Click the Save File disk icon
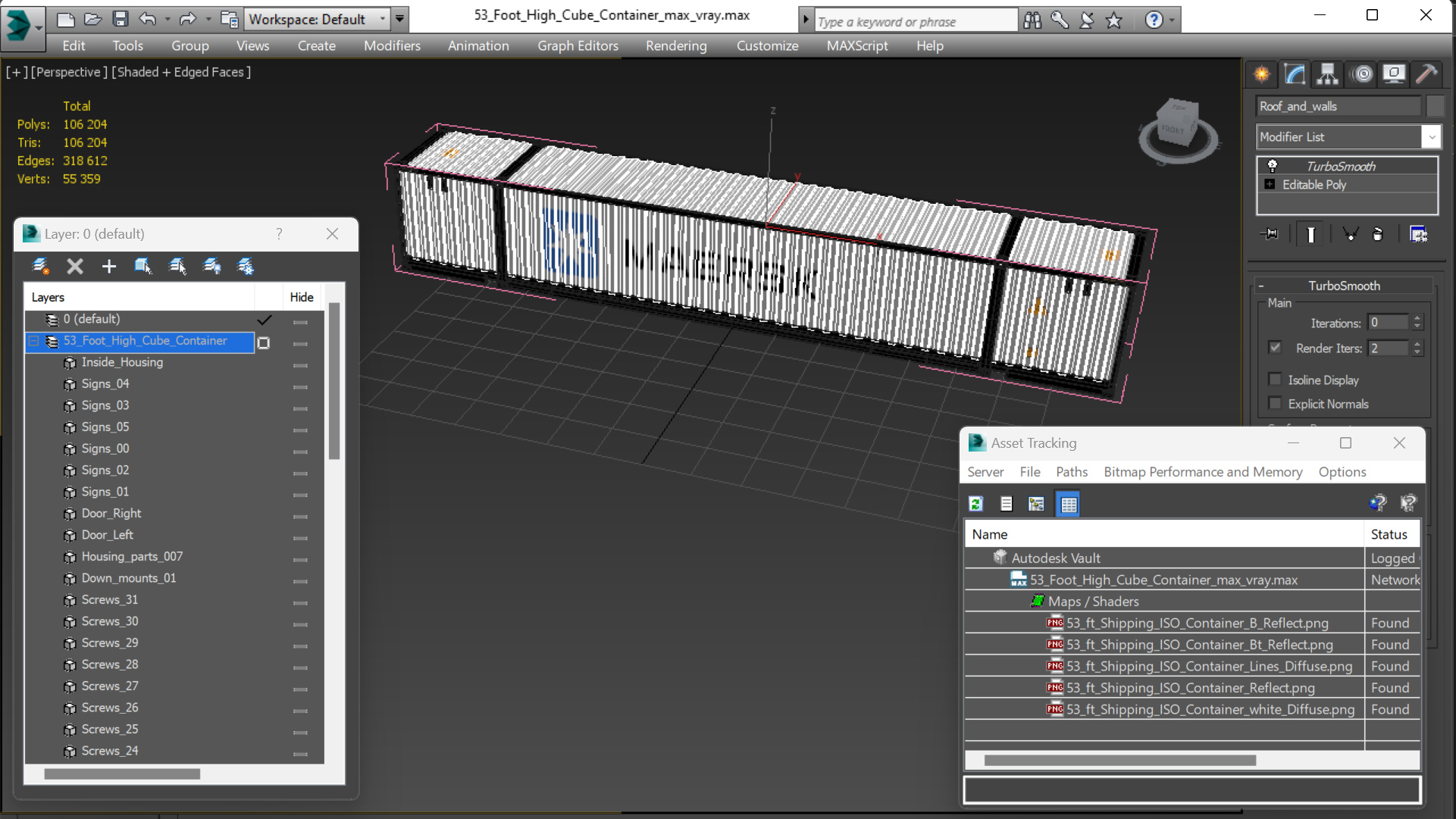 (120, 19)
